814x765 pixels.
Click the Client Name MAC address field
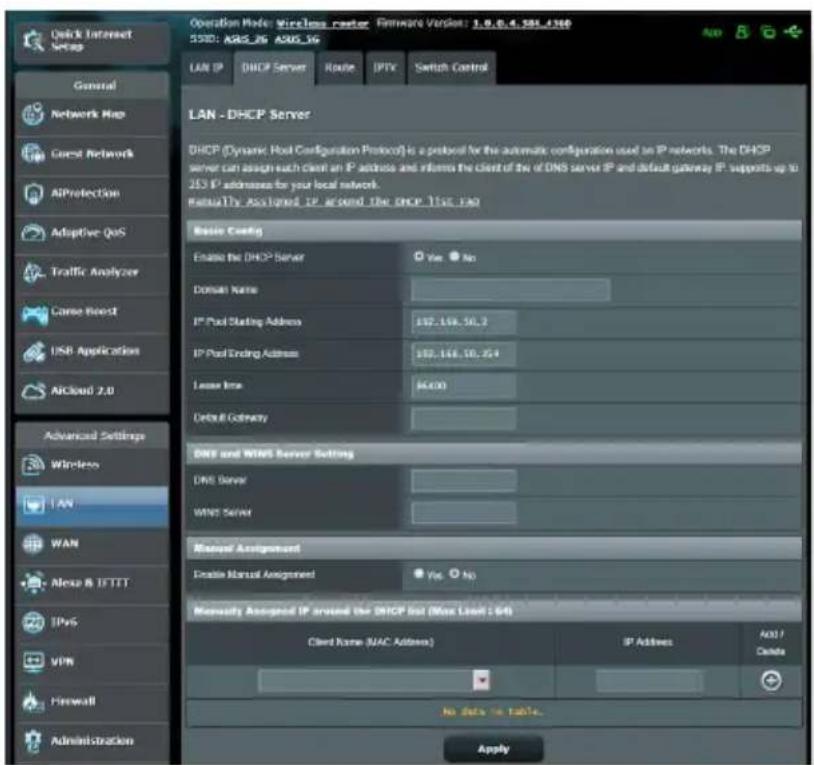click(x=365, y=680)
